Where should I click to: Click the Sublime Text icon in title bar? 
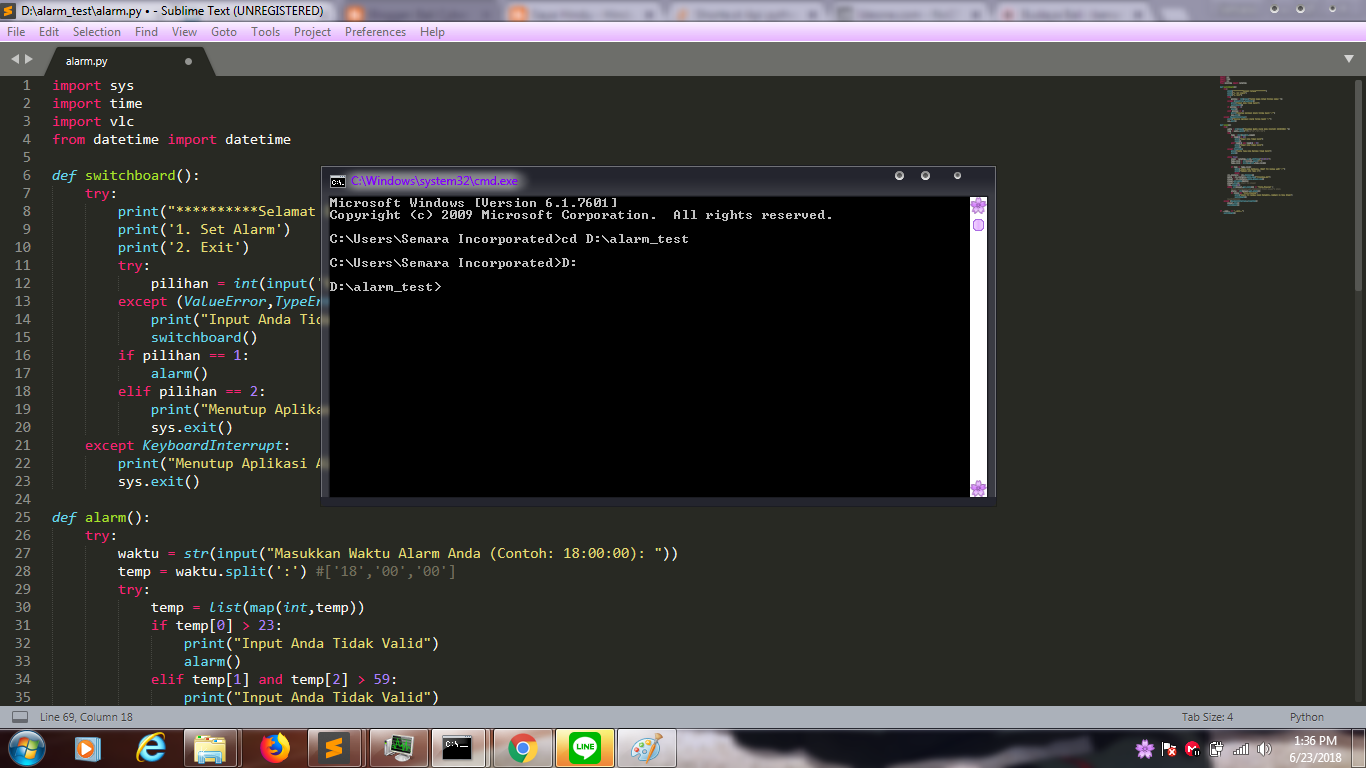10,11
